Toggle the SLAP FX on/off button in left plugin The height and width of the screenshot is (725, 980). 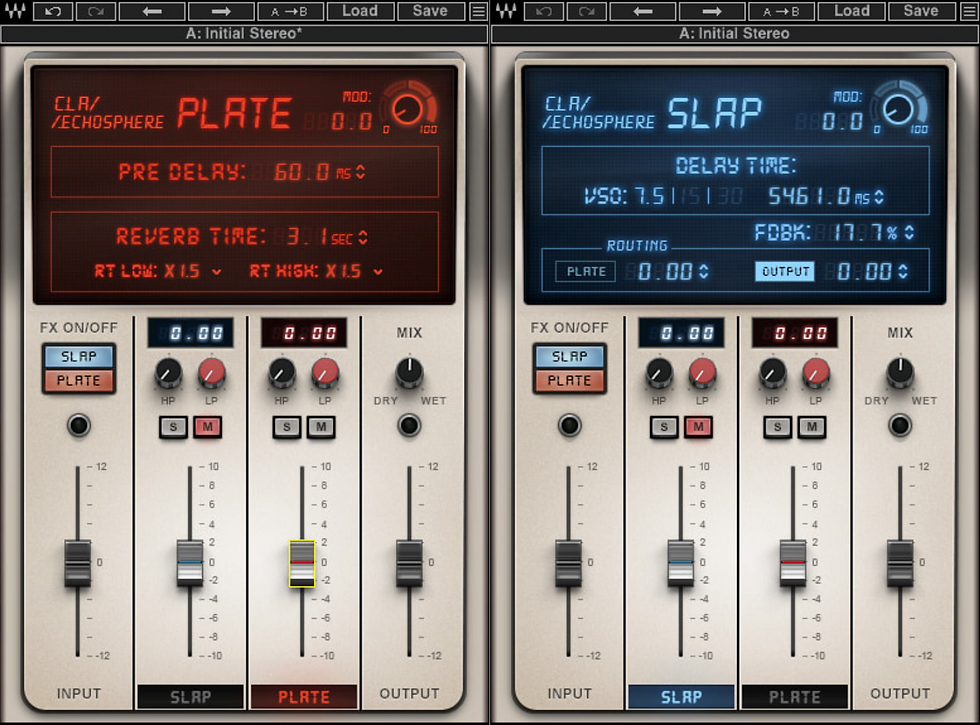coord(79,356)
